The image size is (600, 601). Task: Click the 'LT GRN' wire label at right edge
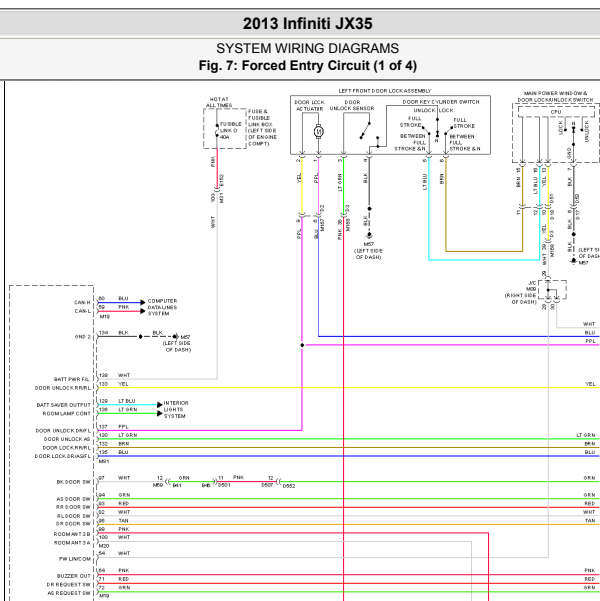[586, 435]
